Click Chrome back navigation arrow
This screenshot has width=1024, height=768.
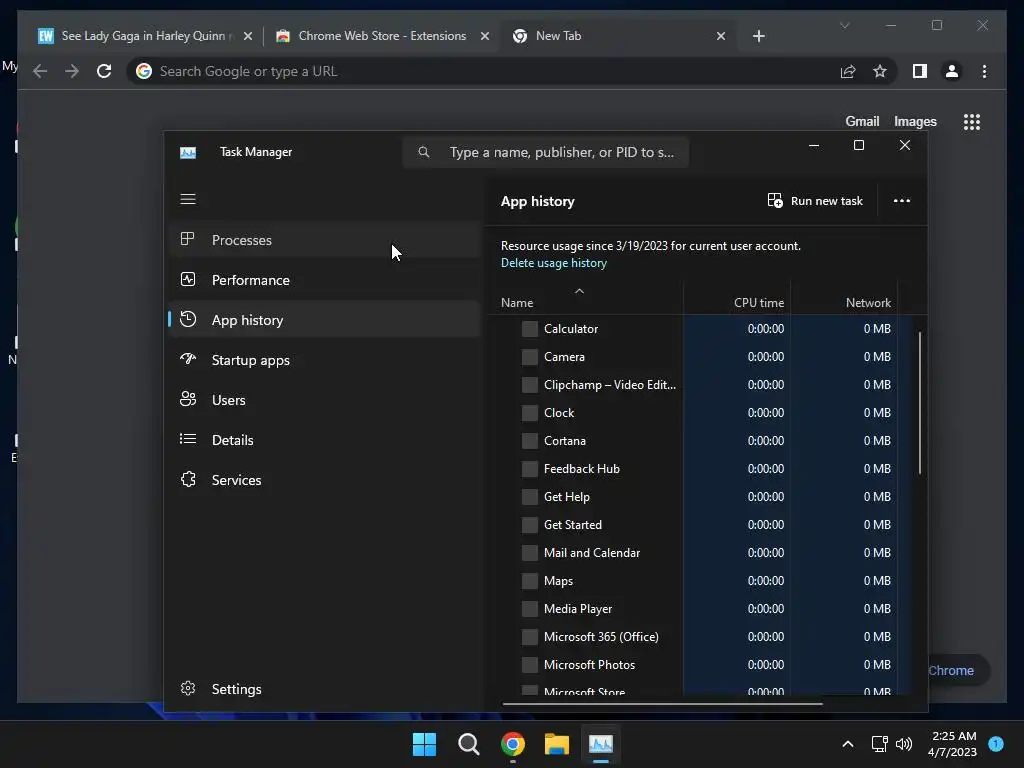(40, 71)
